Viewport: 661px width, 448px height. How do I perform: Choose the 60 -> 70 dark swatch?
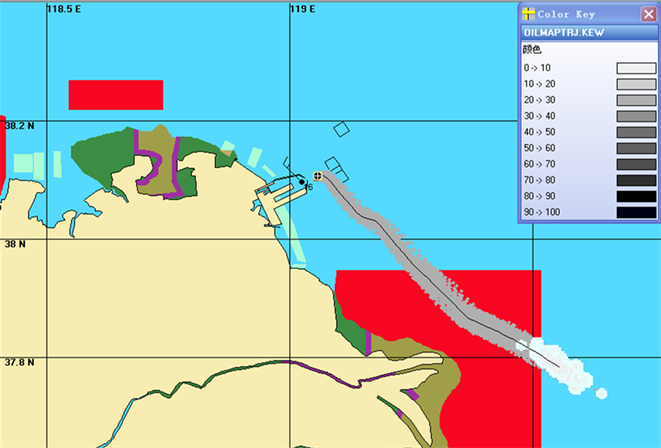tap(636, 164)
